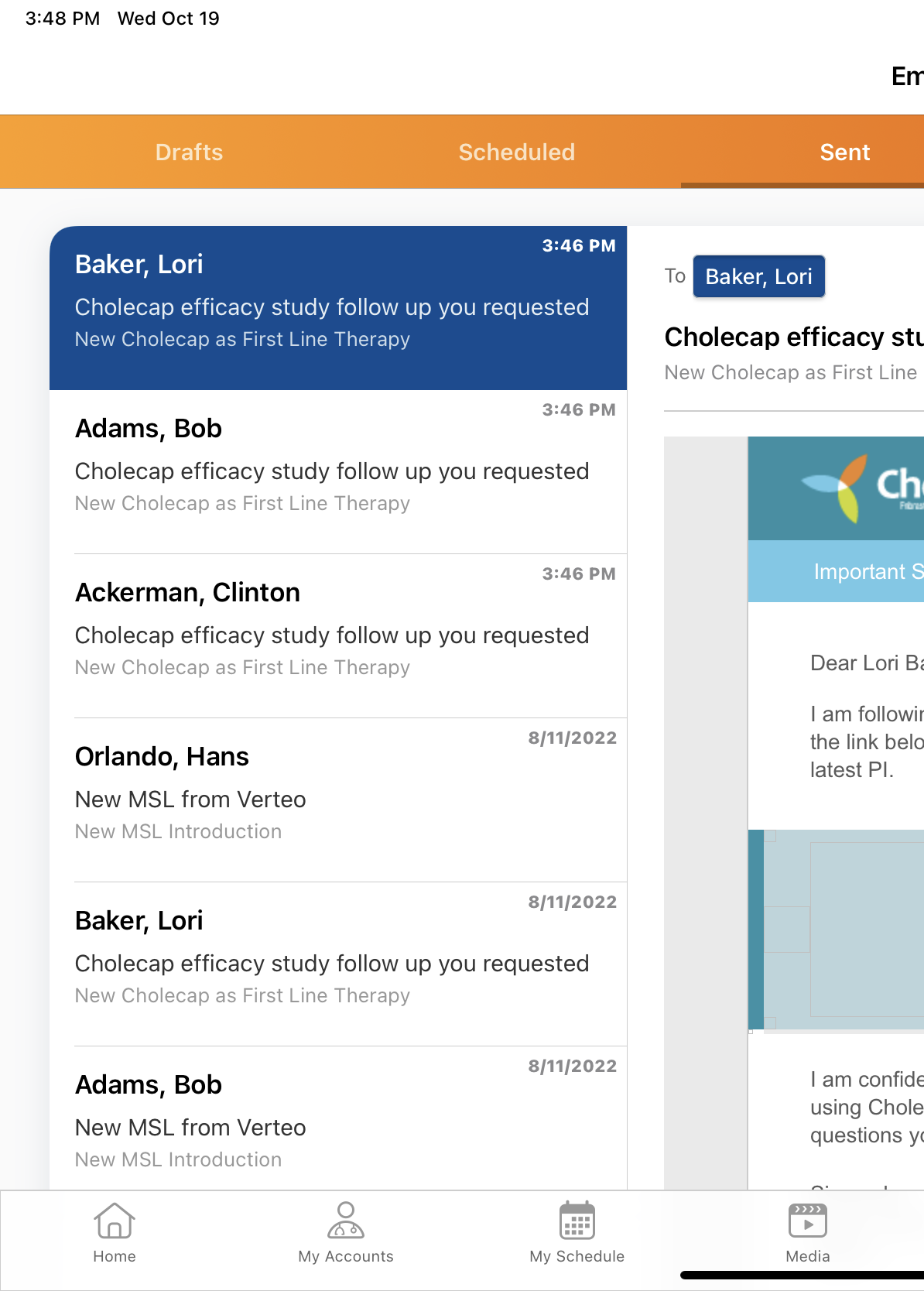Viewport: 924px width, 1291px height.
Task: Click the clock time in status bar
Action: (x=63, y=19)
